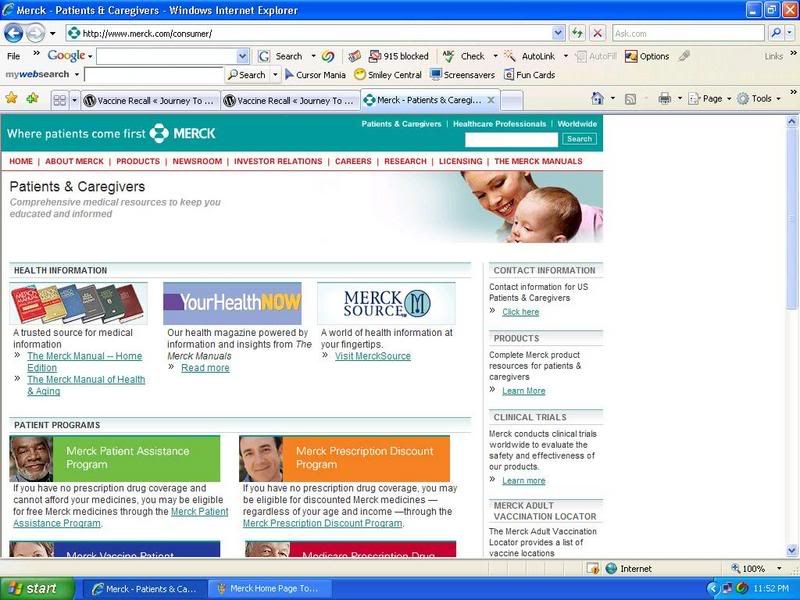Click the Merck Source logo image
800x600 pixels.
[386, 304]
